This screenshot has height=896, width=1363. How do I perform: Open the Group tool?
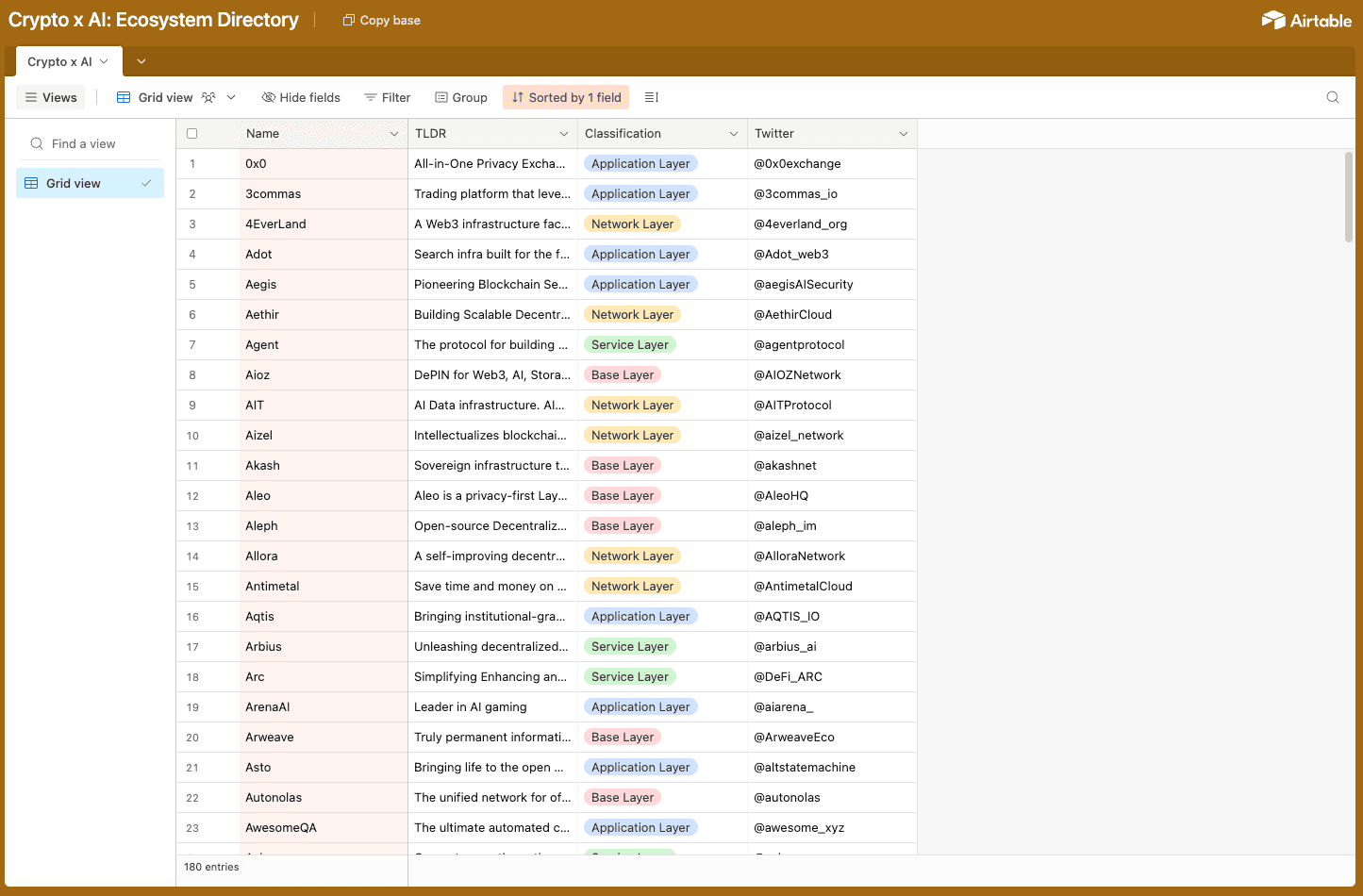click(461, 97)
